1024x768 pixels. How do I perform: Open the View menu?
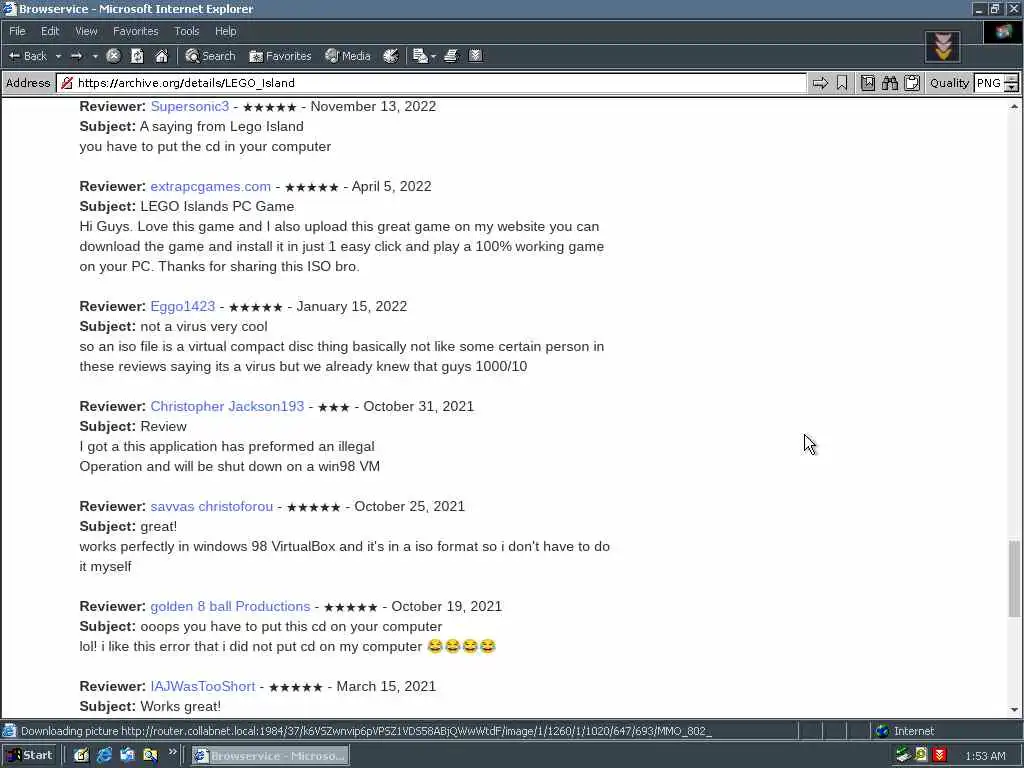(86, 31)
